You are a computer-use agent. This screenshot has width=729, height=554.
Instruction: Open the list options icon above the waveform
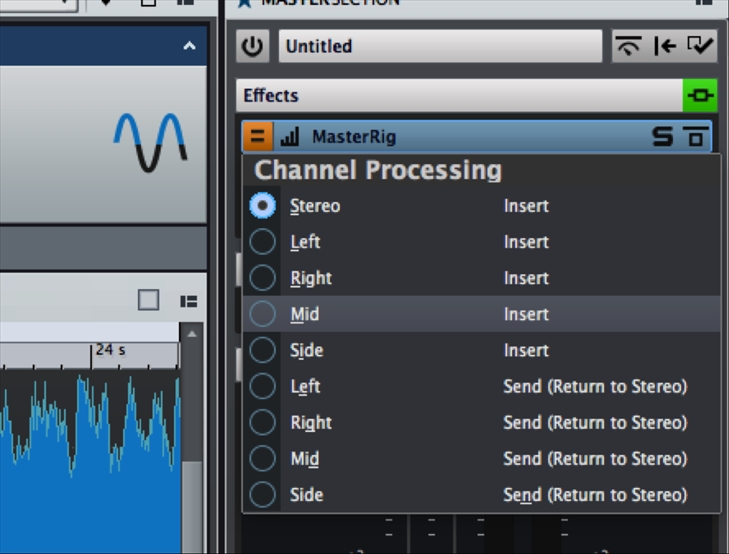coord(188,301)
